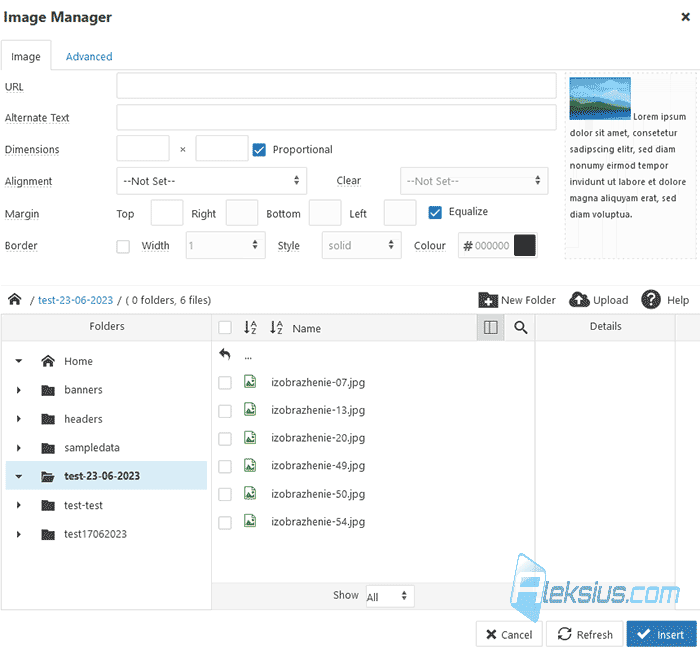The width and height of the screenshot is (700, 650).
Task: Sort files using first A-Z sort icon
Action: point(250,328)
